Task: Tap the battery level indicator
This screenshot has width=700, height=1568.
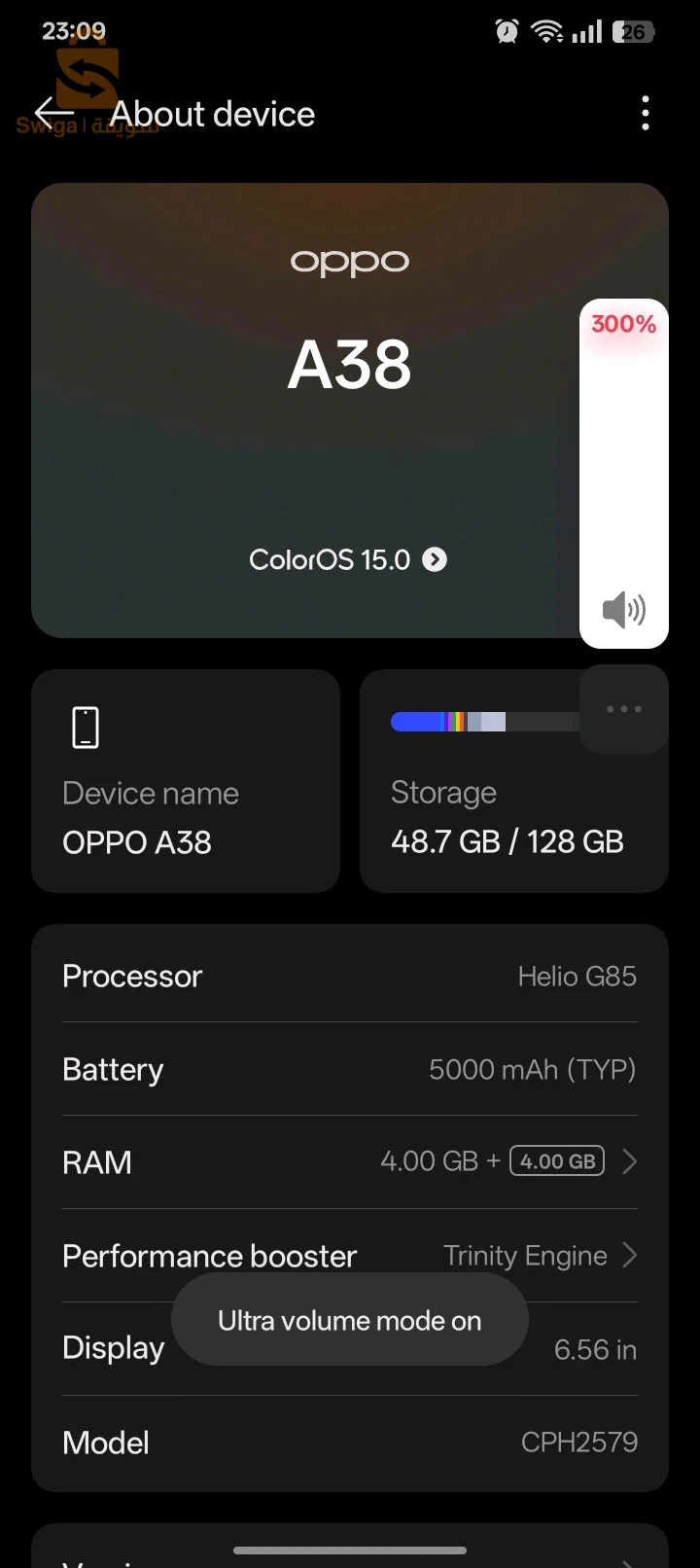Action: [x=634, y=31]
